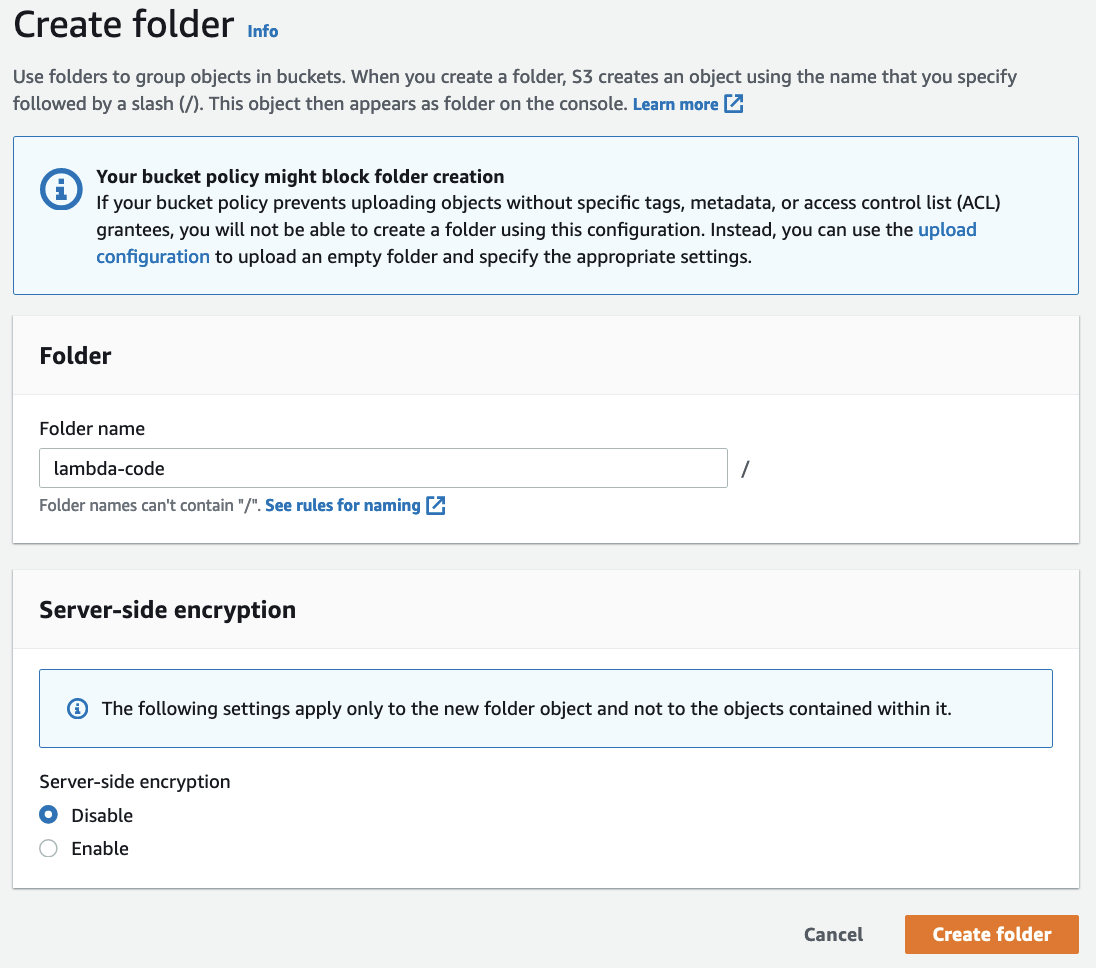Click the Server-side encryption section heading
The image size is (1096, 968).
168,609
